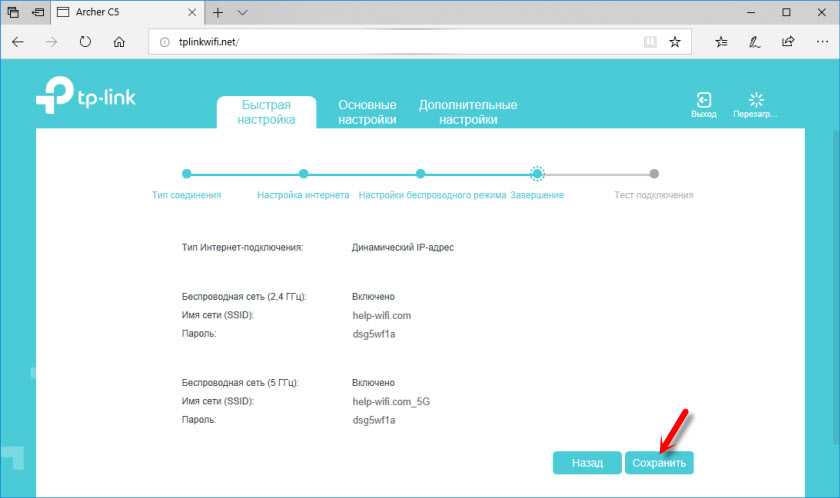Open a new browser tab
The image size is (840, 498).
218,13
